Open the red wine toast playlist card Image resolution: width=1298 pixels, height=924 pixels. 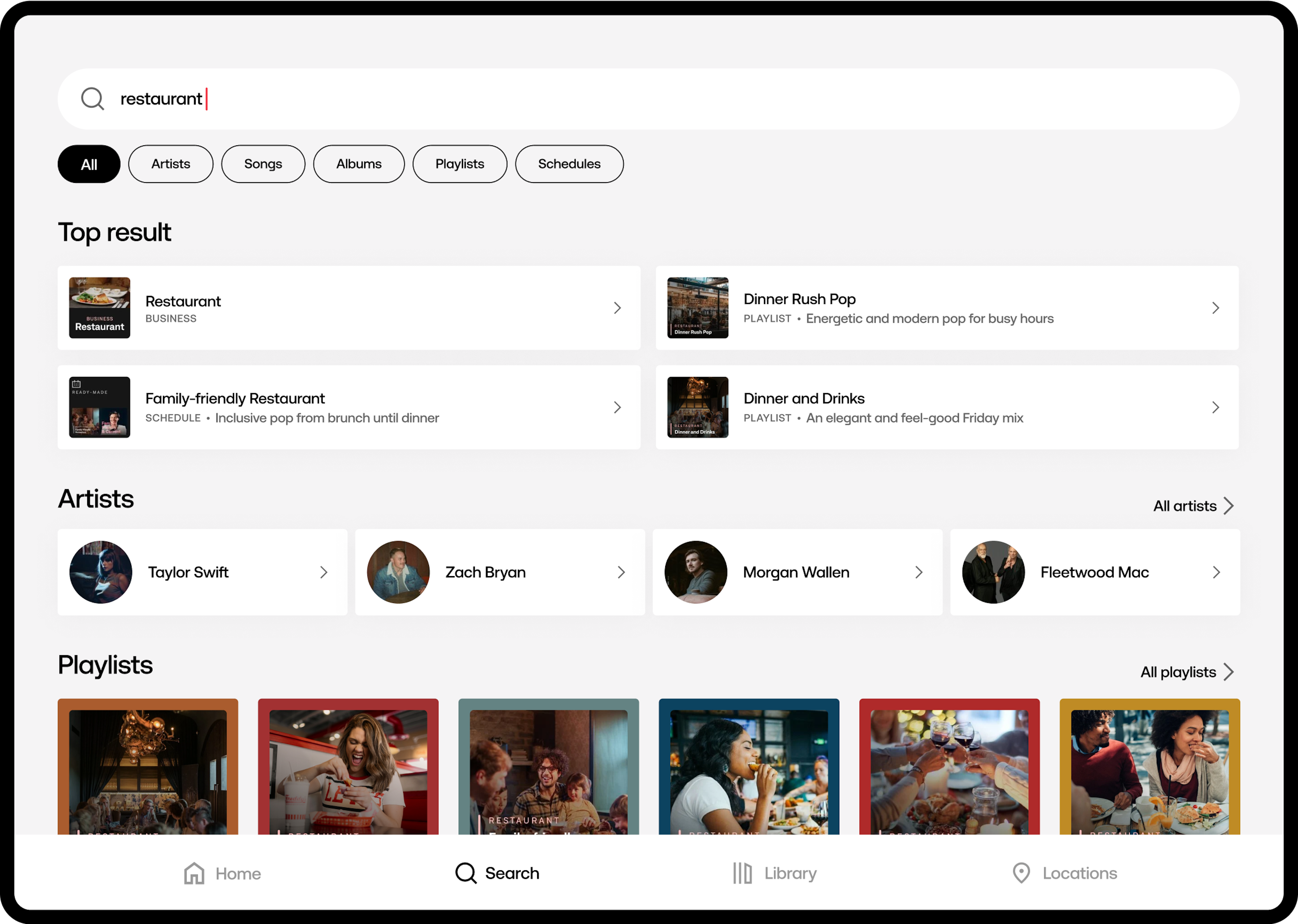pyautogui.click(x=949, y=766)
